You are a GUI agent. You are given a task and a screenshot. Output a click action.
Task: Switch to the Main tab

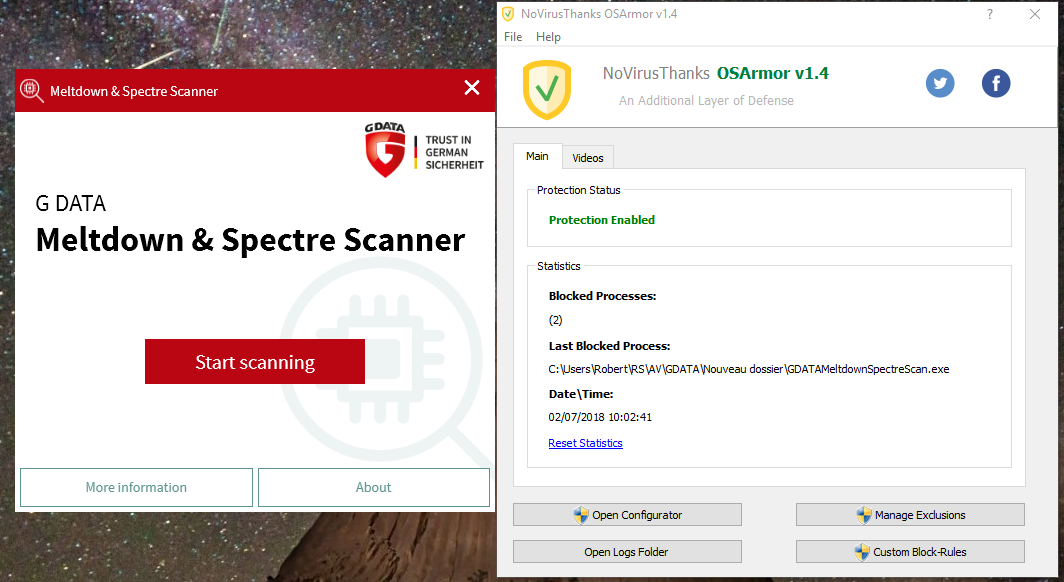point(537,156)
